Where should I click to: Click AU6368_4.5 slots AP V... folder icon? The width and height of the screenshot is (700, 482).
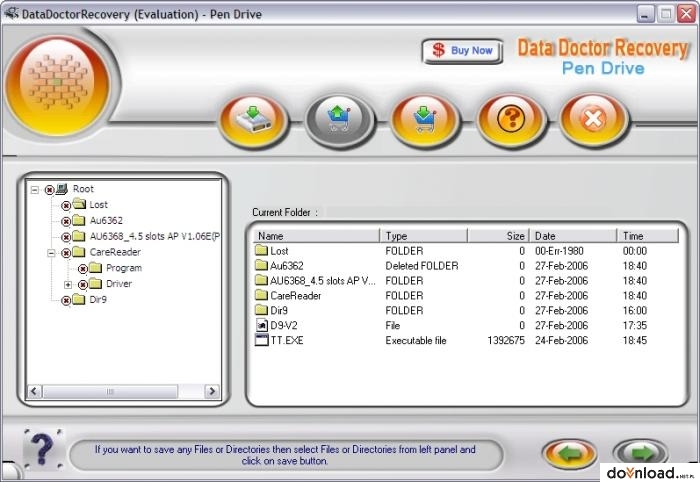261,280
